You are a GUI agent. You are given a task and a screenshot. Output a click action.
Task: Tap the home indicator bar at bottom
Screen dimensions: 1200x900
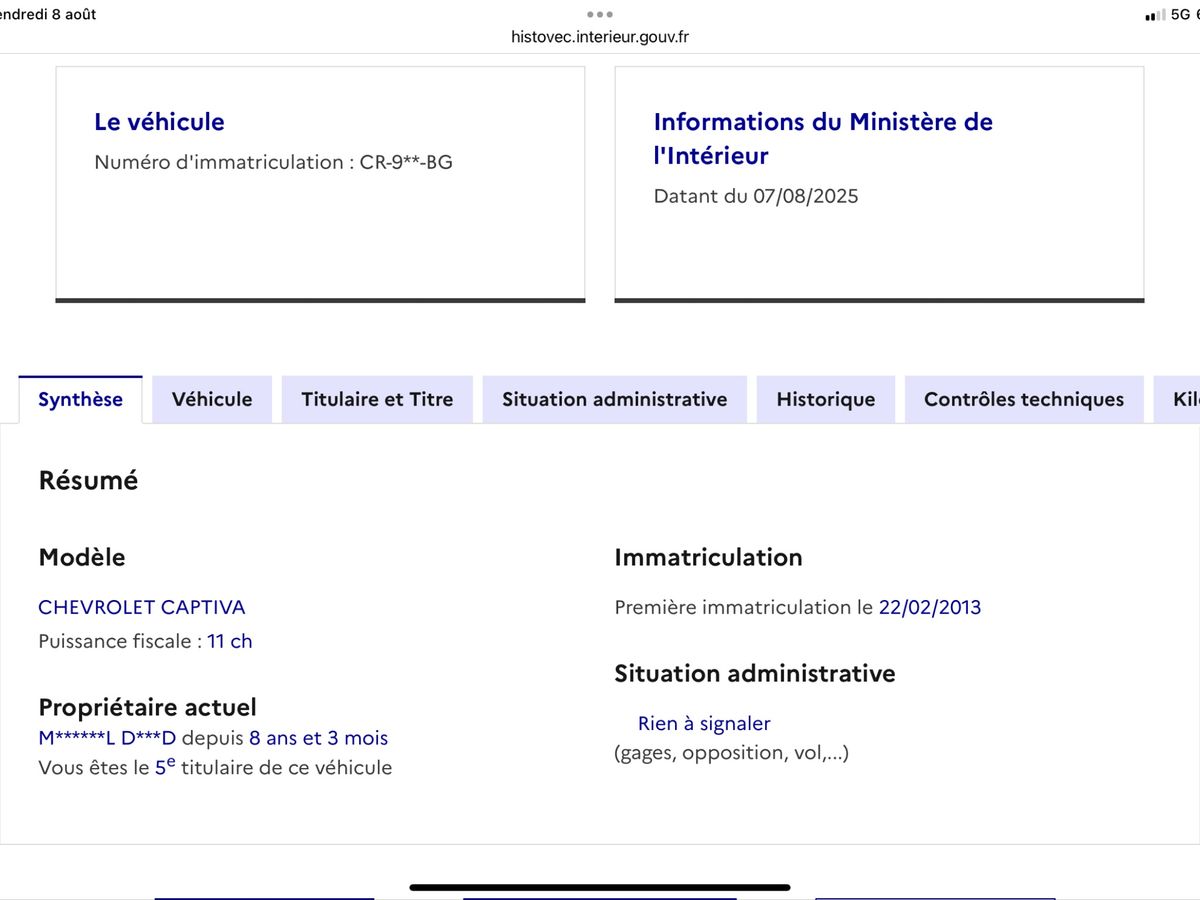tap(600, 887)
